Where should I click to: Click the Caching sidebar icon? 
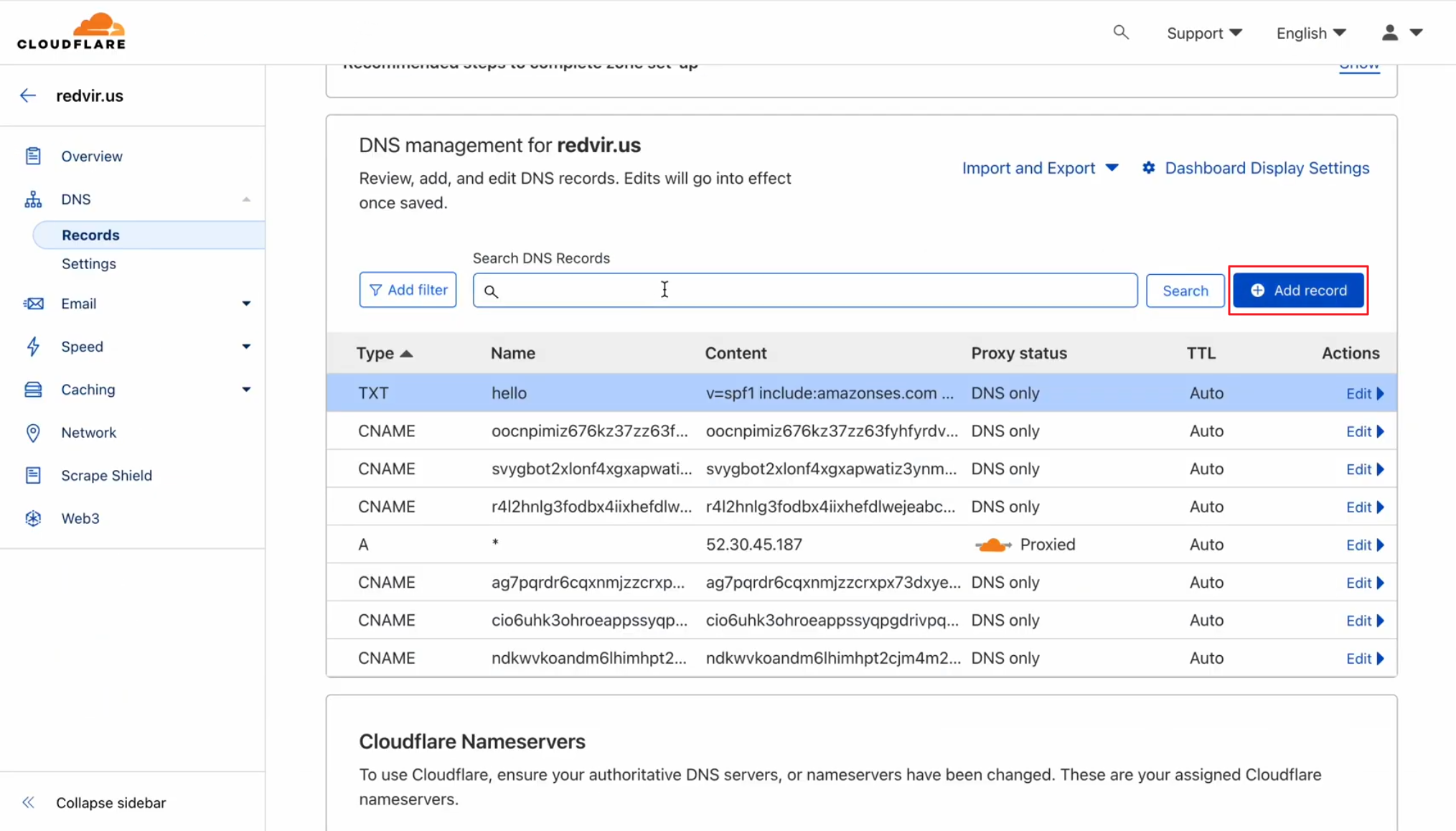coord(32,389)
